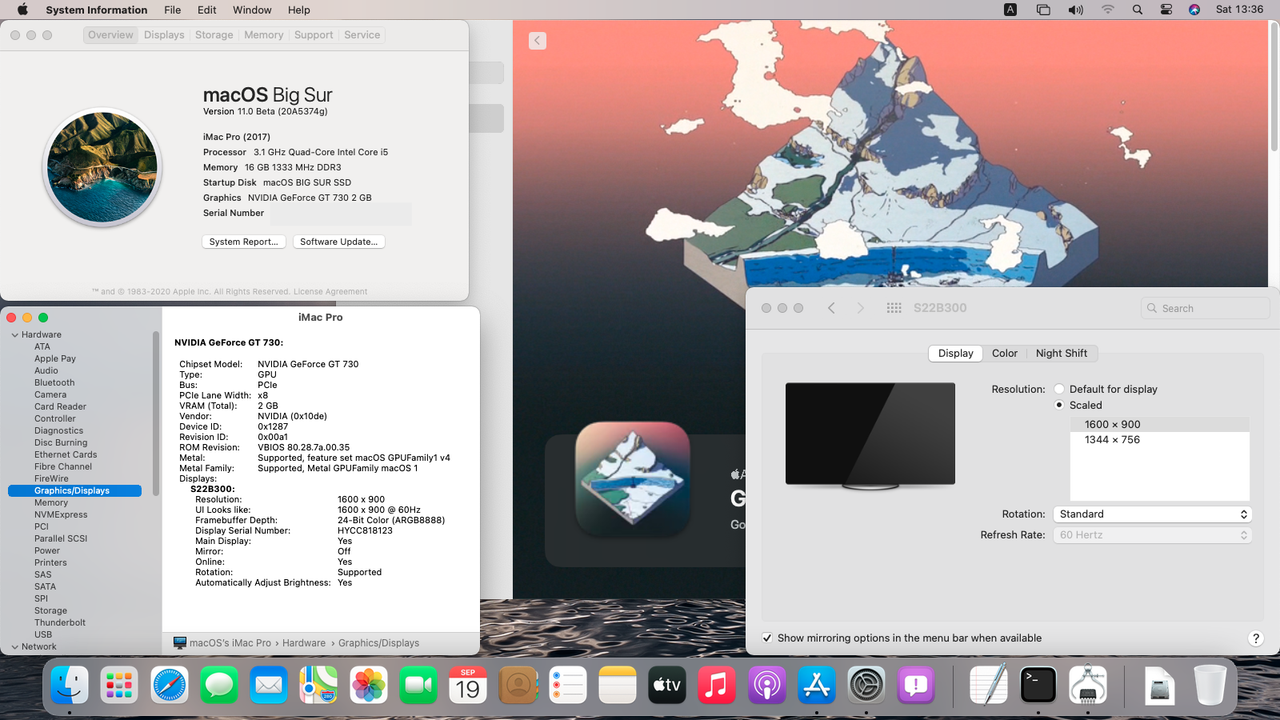1280x720 pixels.
Task: Open the File menu
Action: tap(173, 10)
